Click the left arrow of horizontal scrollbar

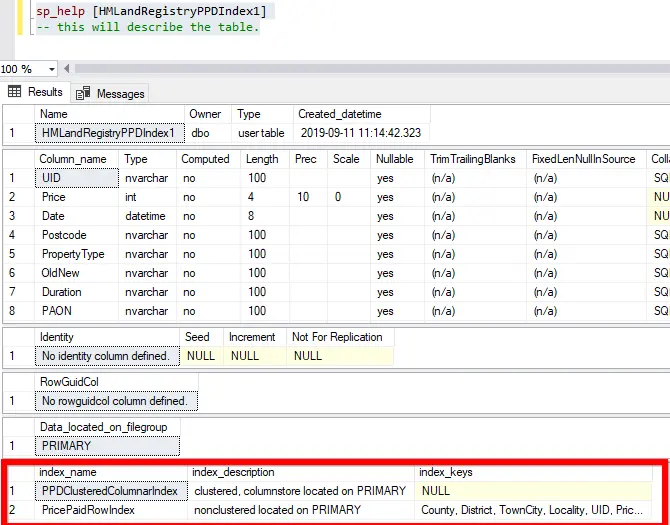(68, 69)
